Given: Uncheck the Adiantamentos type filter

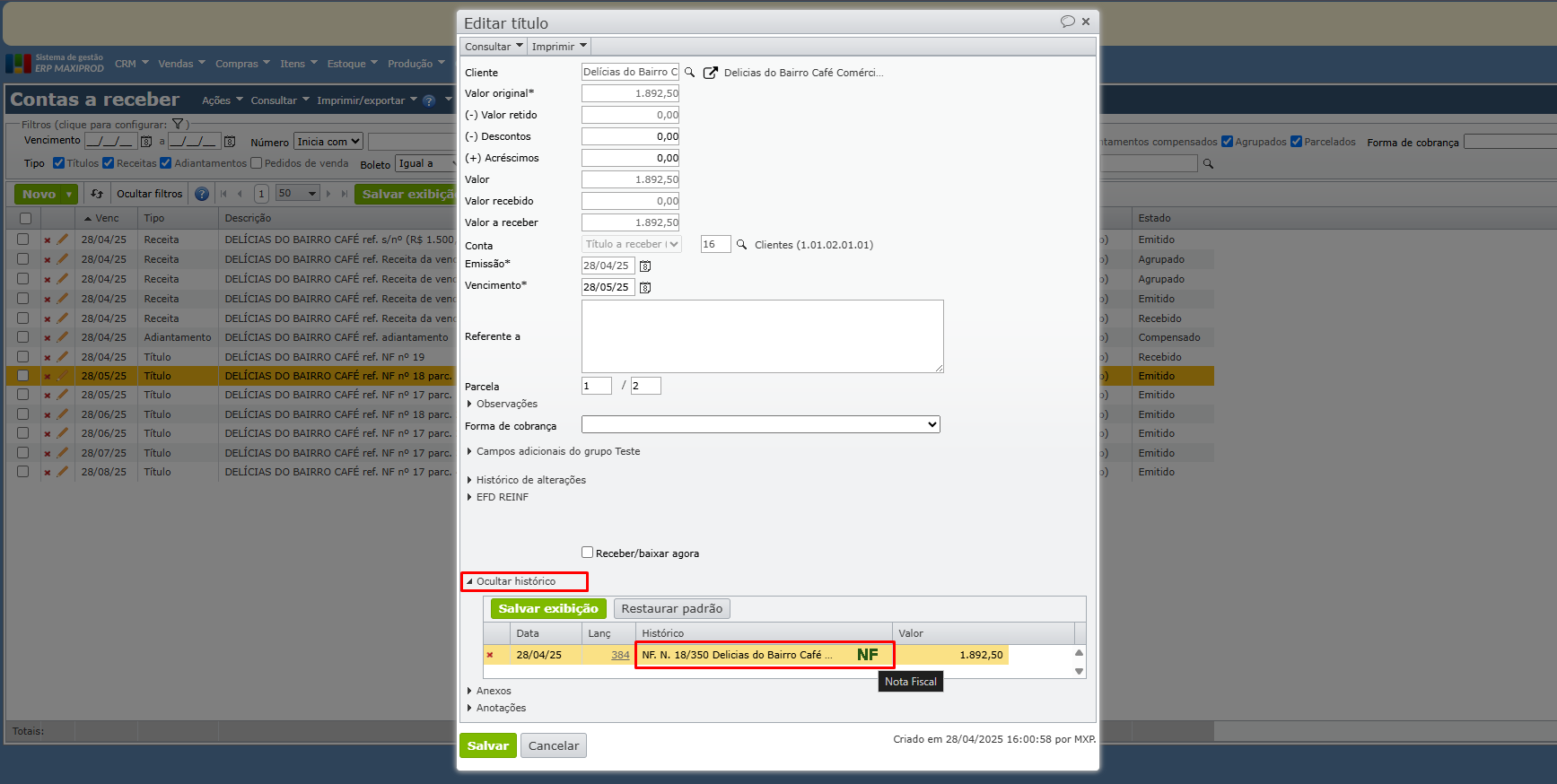Looking at the screenshot, I should [165, 163].
